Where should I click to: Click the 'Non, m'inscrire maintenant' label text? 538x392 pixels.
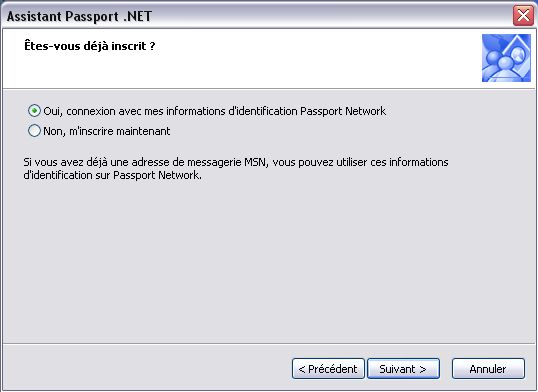(x=107, y=131)
